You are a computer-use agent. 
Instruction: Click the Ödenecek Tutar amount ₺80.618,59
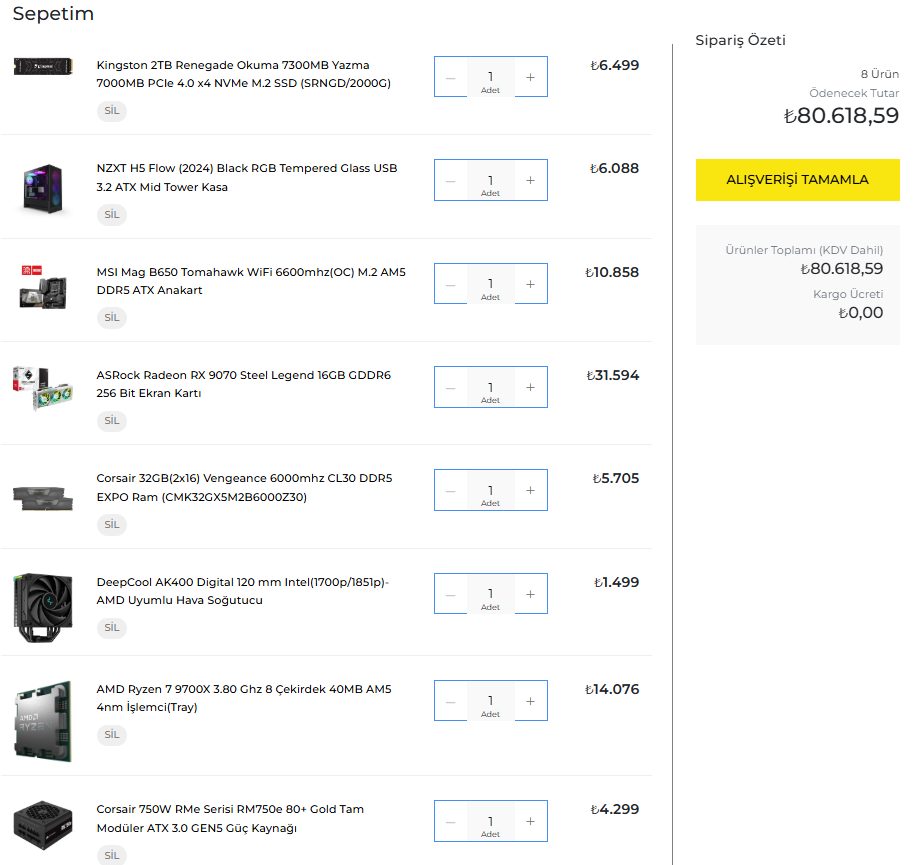(841, 116)
